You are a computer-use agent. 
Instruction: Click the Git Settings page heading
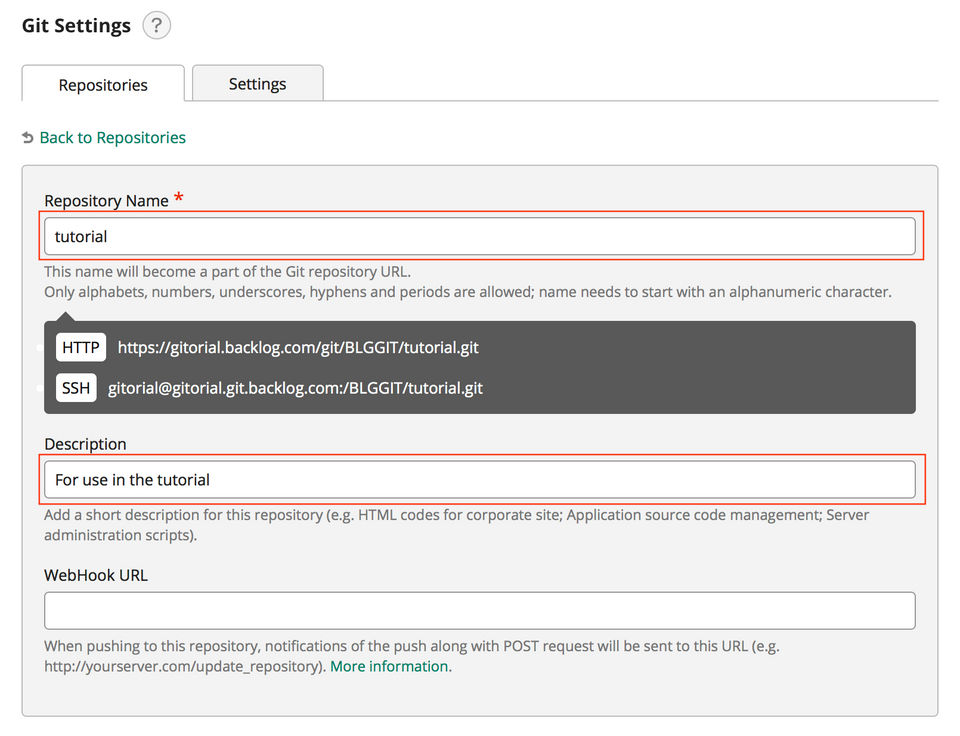coord(76,26)
